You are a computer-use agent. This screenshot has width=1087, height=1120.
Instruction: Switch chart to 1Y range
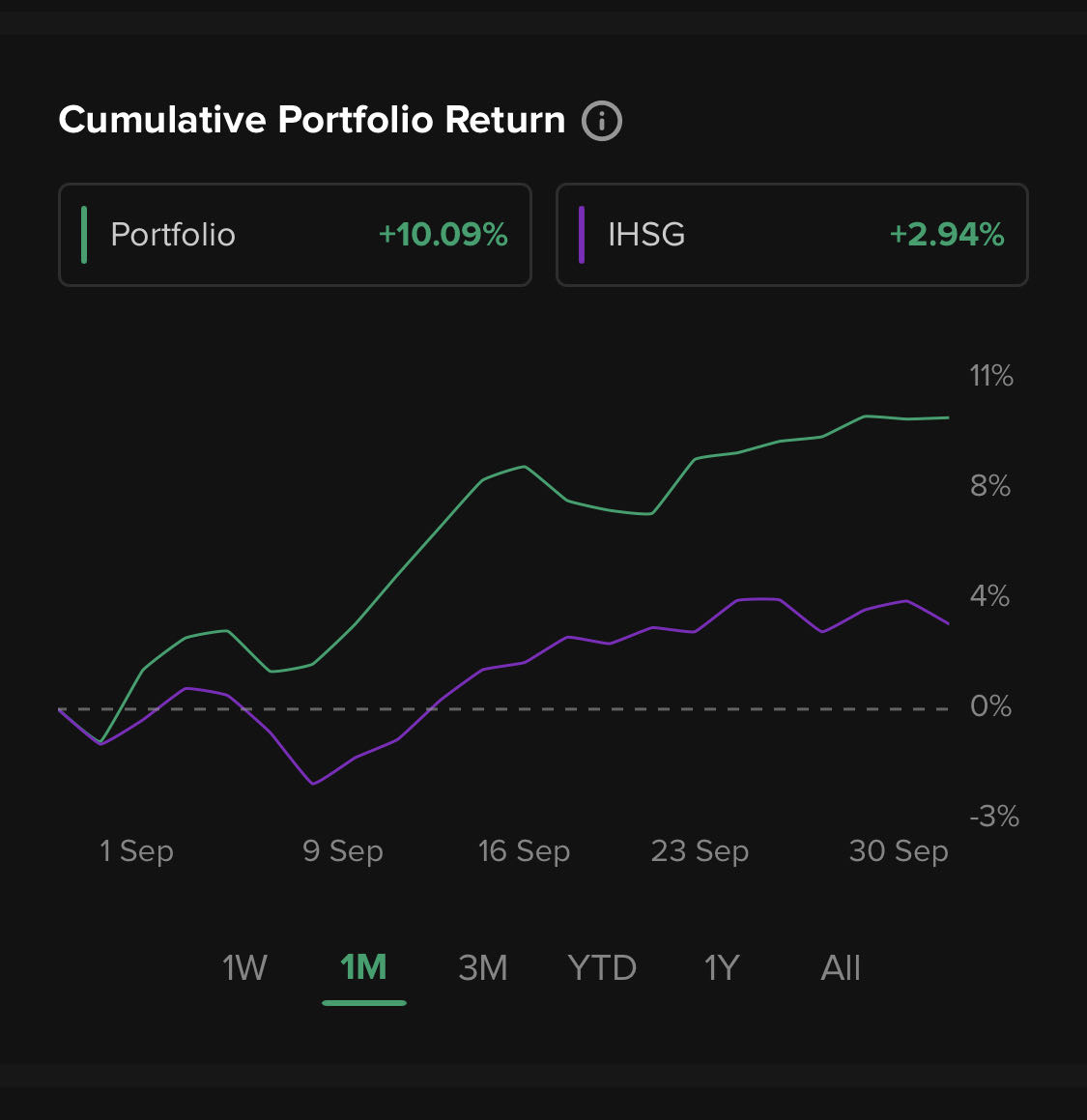[721, 967]
